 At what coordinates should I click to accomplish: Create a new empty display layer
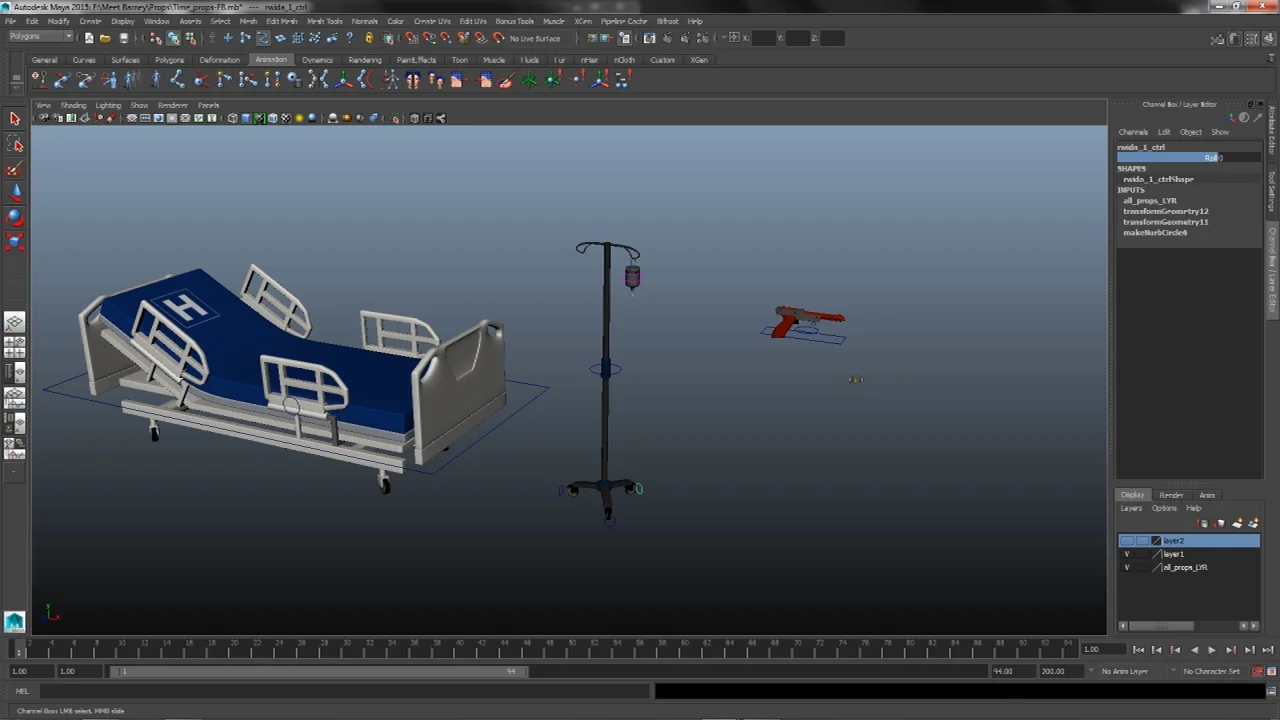click(x=1237, y=523)
